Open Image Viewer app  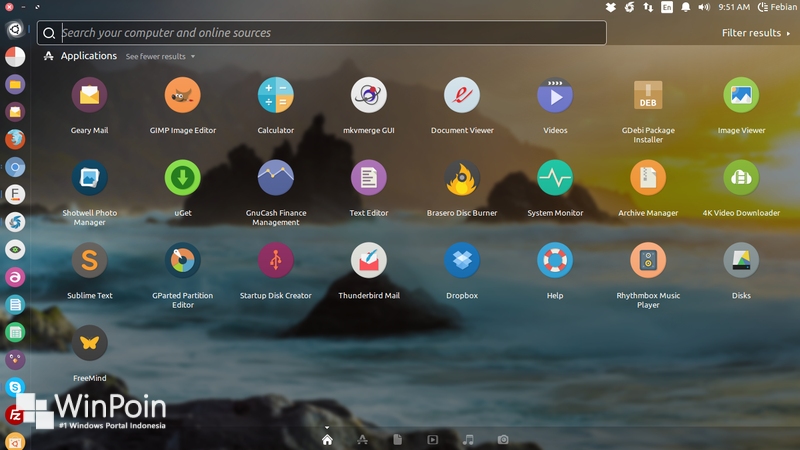pos(741,95)
